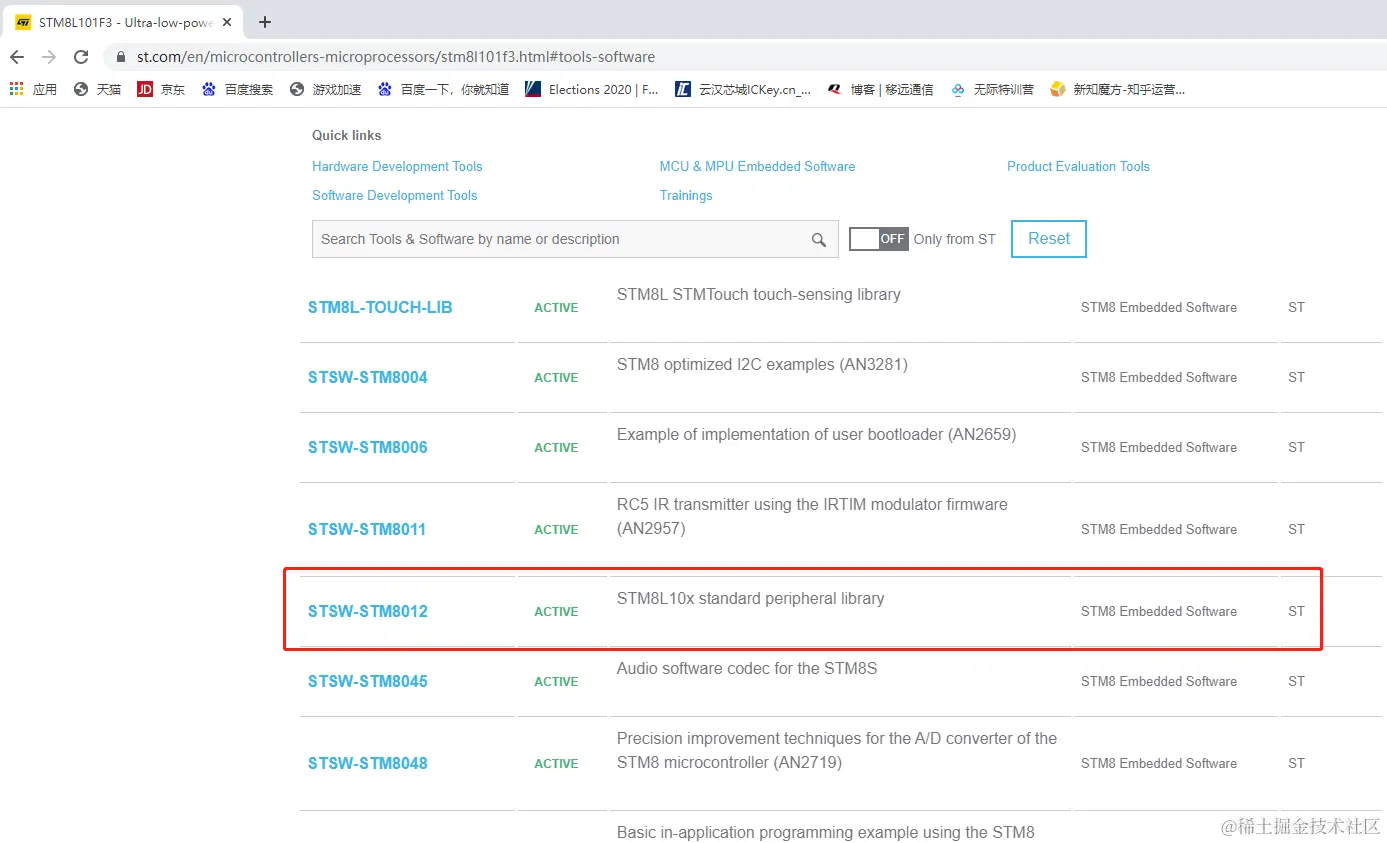Click the ST supplier cell in STSW-STM8006 row
This screenshot has width=1387, height=843.
pyautogui.click(x=1296, y=447)
